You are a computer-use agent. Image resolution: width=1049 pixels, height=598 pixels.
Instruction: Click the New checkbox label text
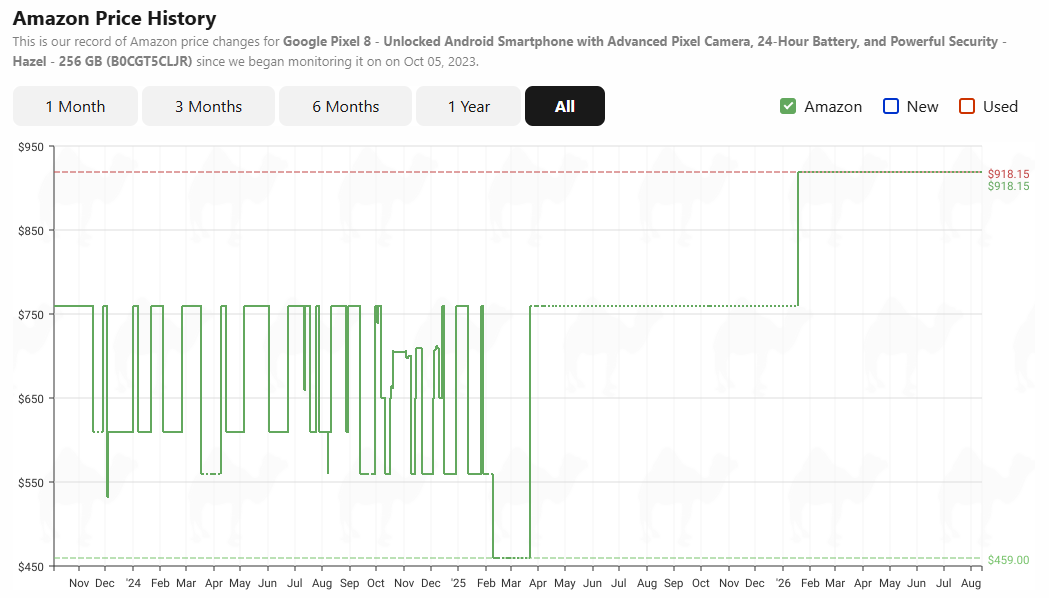pyautogui.click(x=922, y=106)
